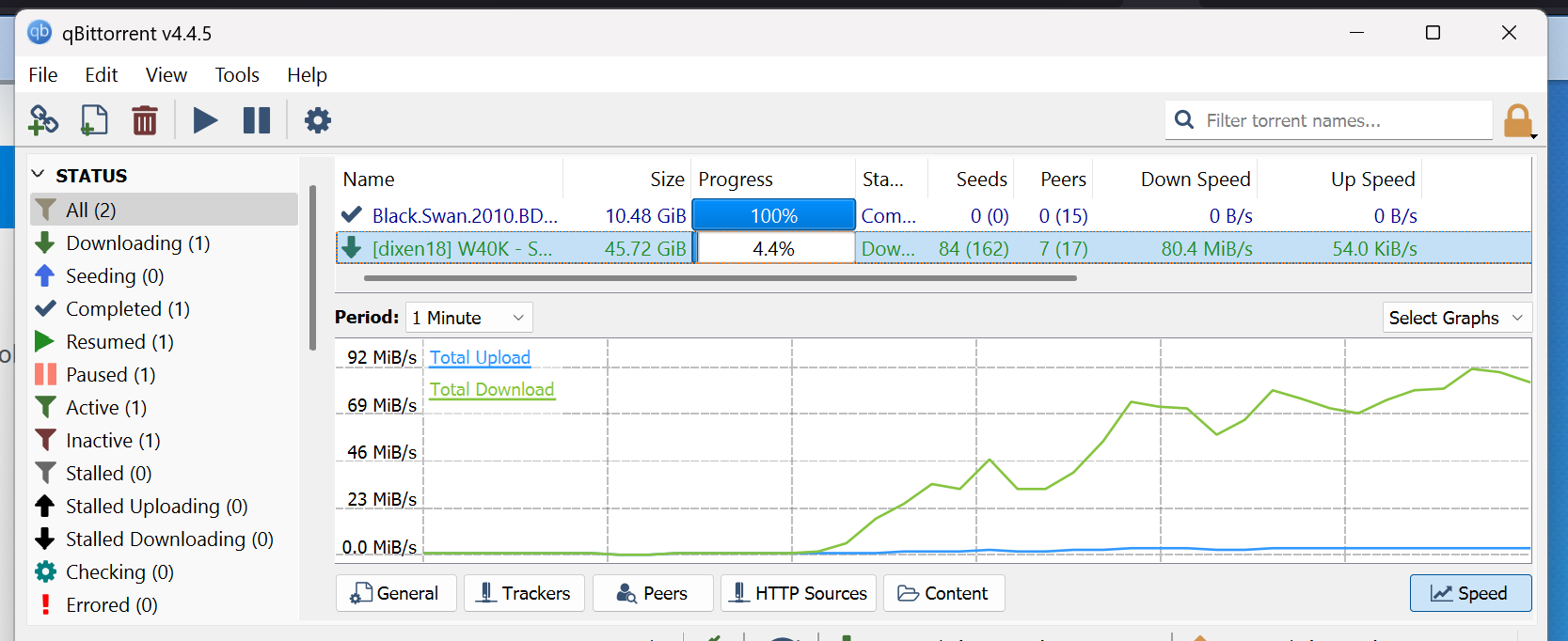1568x641 pixels.
Task: Click the 80.4 MiB/s down speed cell
Action: click(1207, 248)
